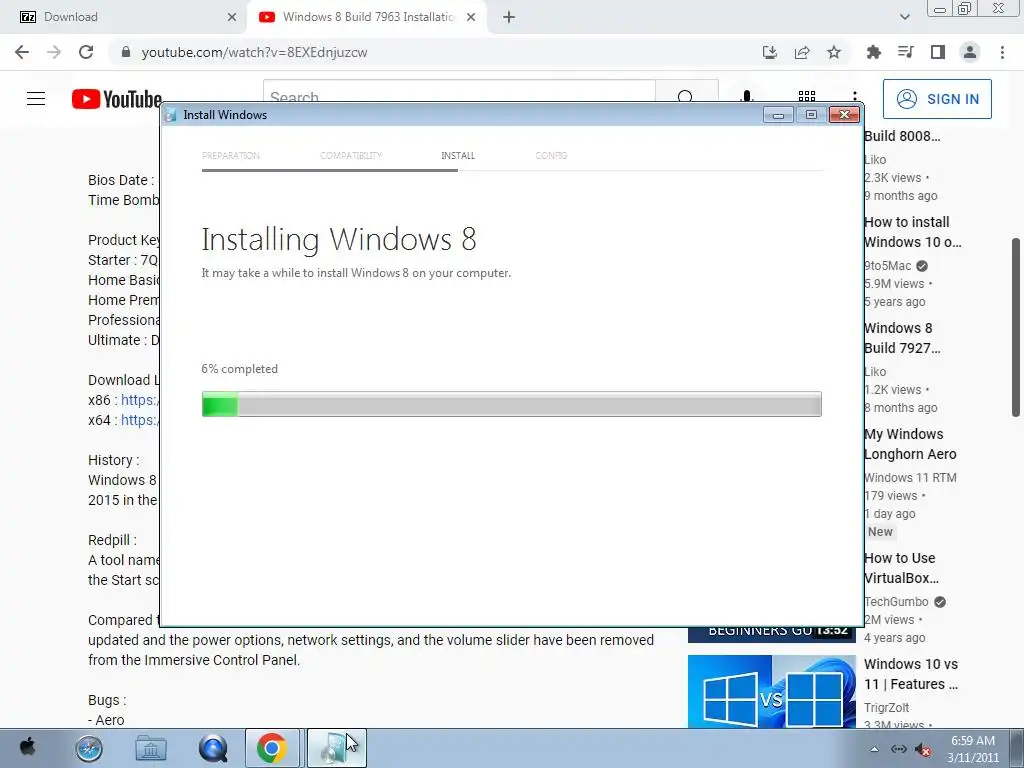Reload the YouTube page

(86, 52)
